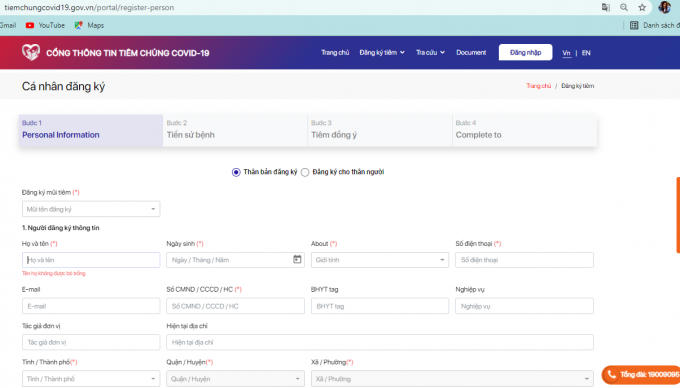This screenshot has height=388, width=680.
Task: Click the phone hotline Tổng đài button
Action: point(641,375)
